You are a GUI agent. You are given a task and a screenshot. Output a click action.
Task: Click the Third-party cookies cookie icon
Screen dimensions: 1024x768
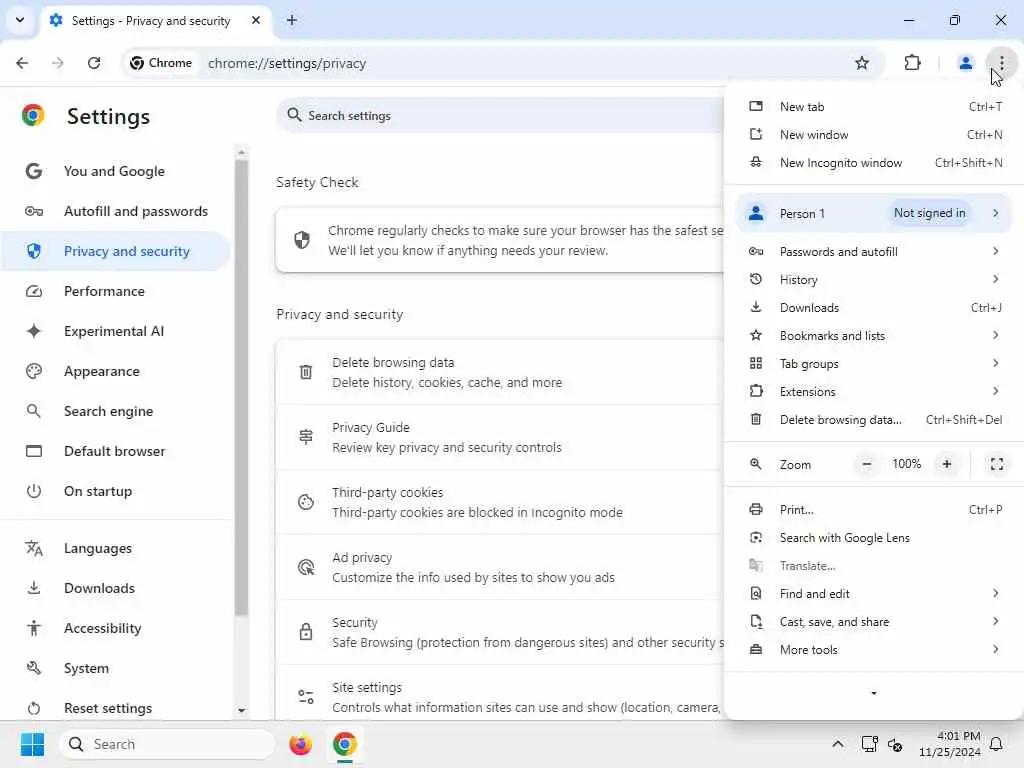click(x=306, y=502)
